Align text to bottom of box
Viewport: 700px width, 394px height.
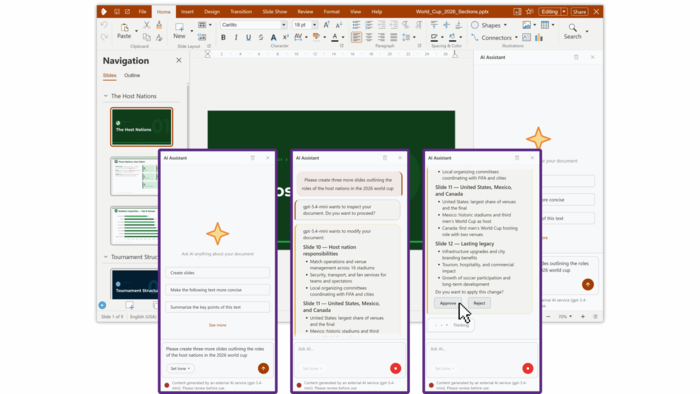pos(458,25)
